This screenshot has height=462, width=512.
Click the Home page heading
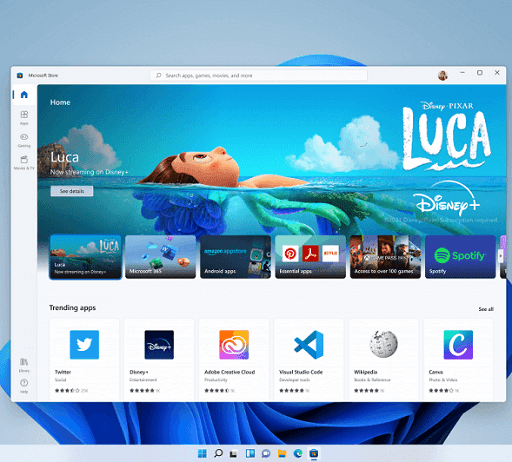pyautogui.click(x=60, y=102)
